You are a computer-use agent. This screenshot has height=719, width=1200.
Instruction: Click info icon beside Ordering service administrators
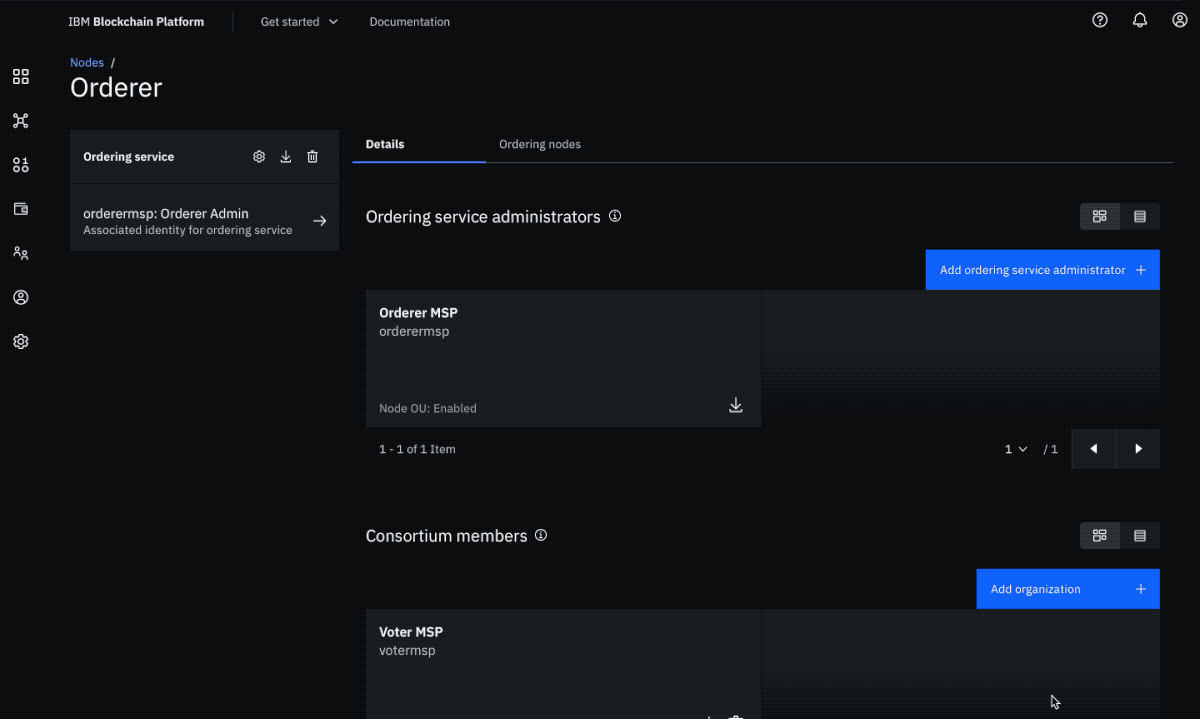[615, 216]
